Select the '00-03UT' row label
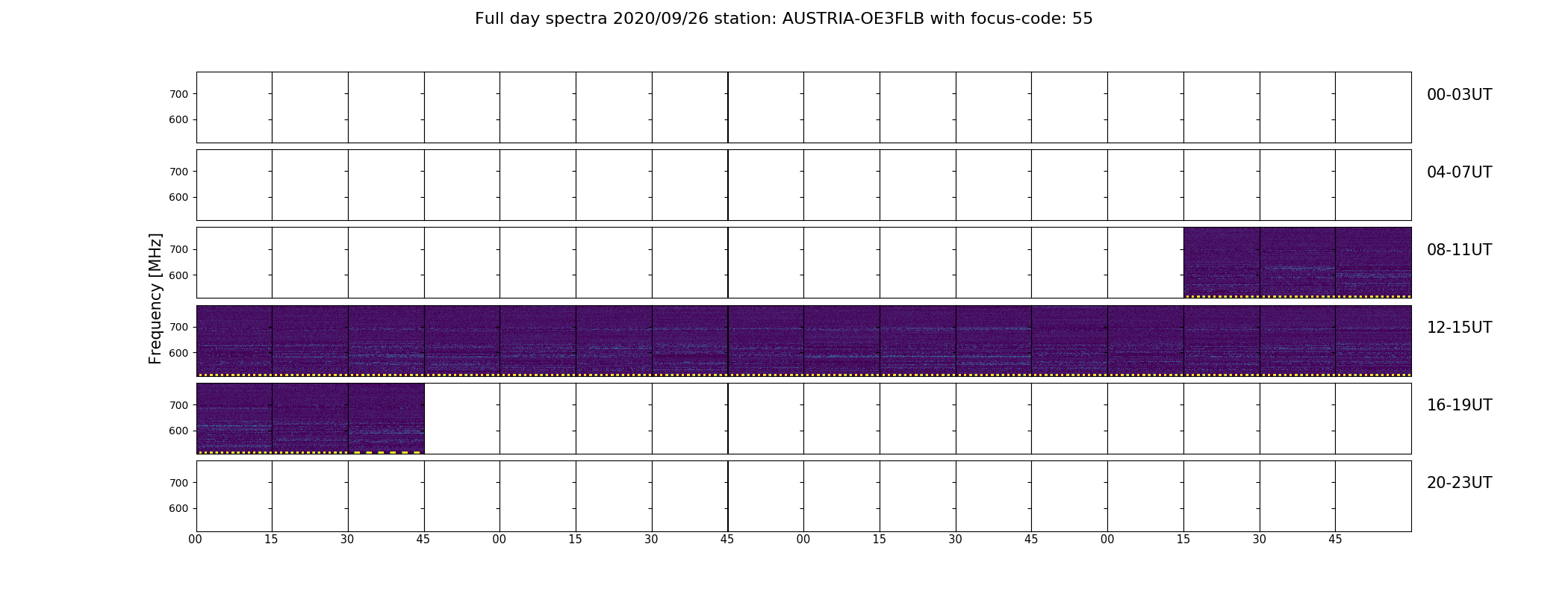The height and width of the screenshot is (597, 1568). pos(1459,95)
